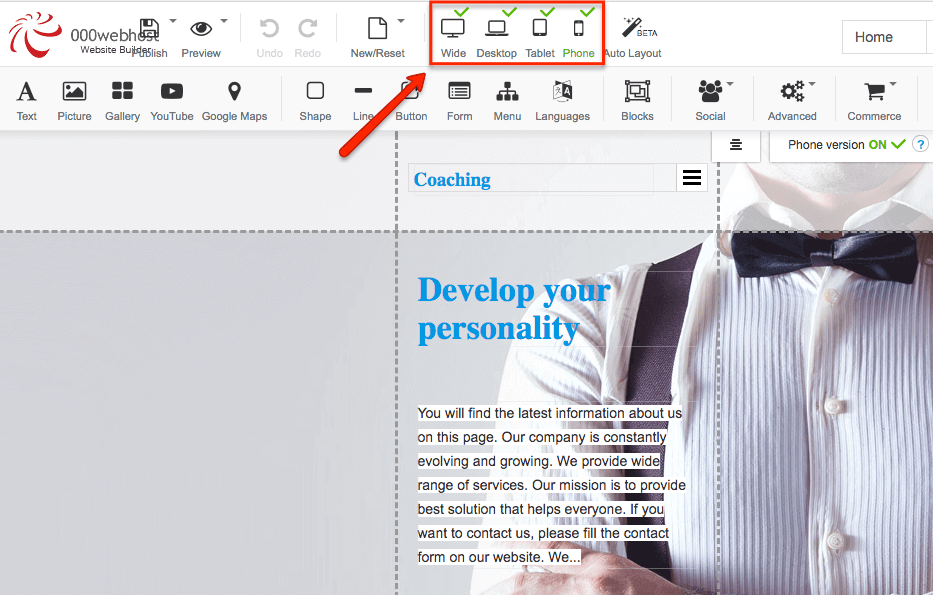Expand the Preview dropdown arrow
Viewport: 933px width, 595px height.
(x=224, y=21)
